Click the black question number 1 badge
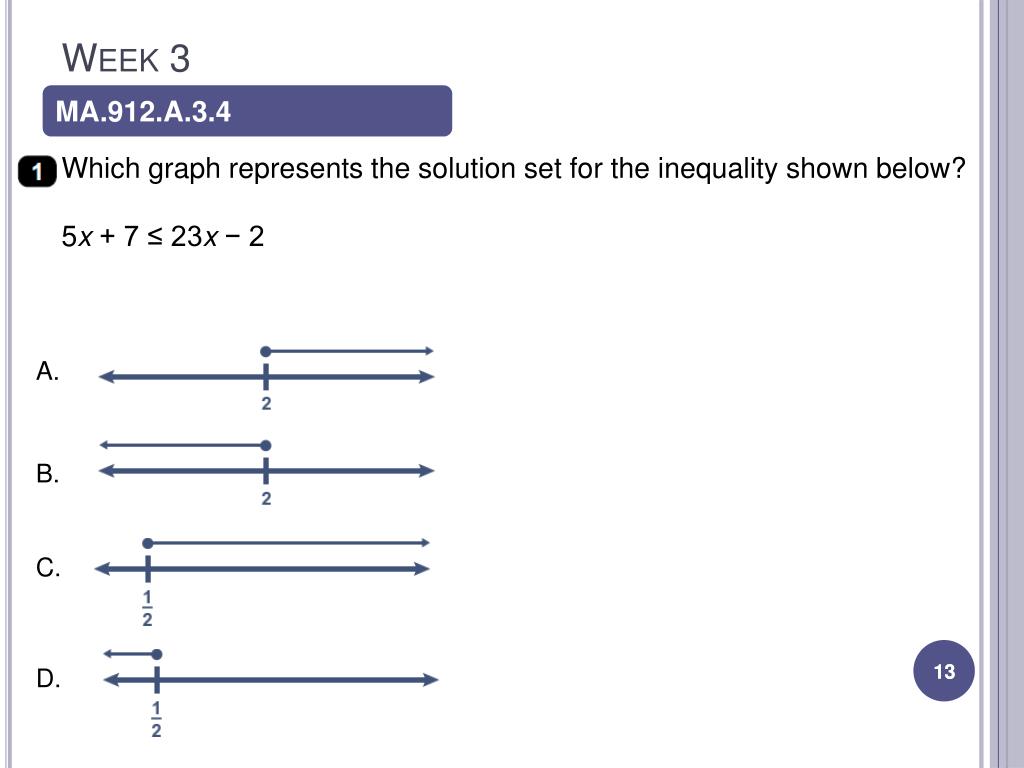Viewport: 1024px width, 768px height. 37,171
